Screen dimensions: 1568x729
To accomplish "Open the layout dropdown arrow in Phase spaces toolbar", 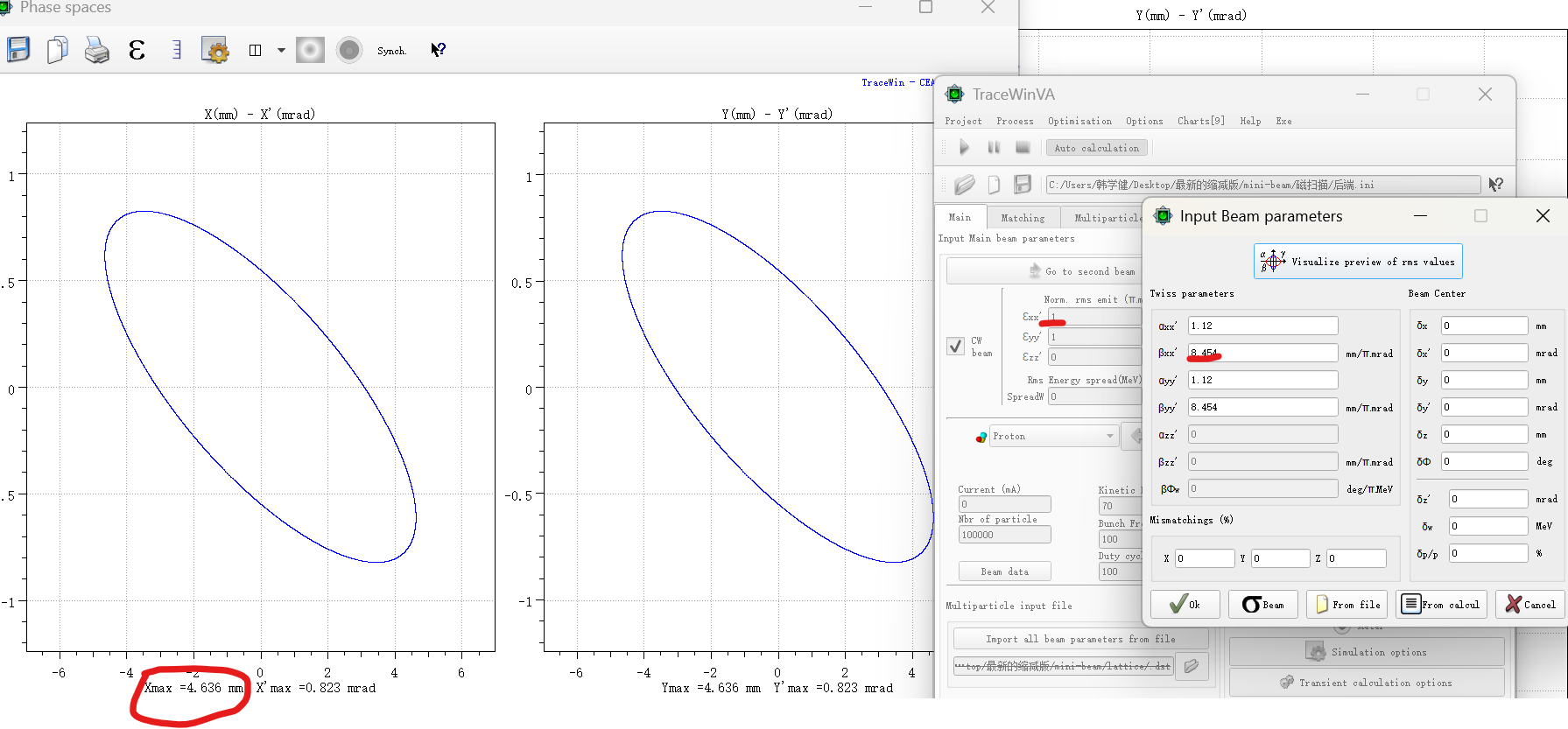I will 281,51.
